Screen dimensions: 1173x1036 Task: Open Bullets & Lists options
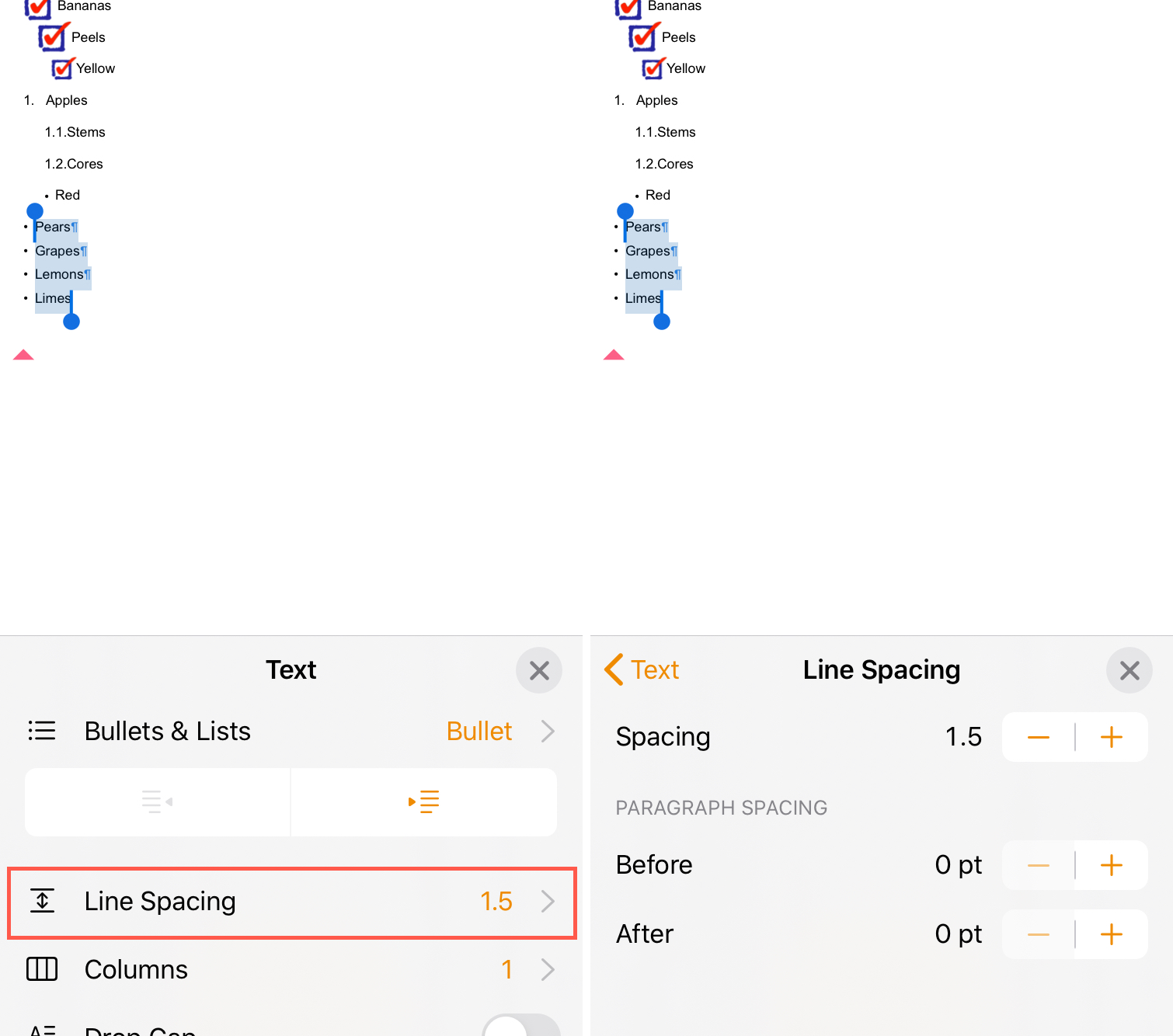[x=291, y=731]
